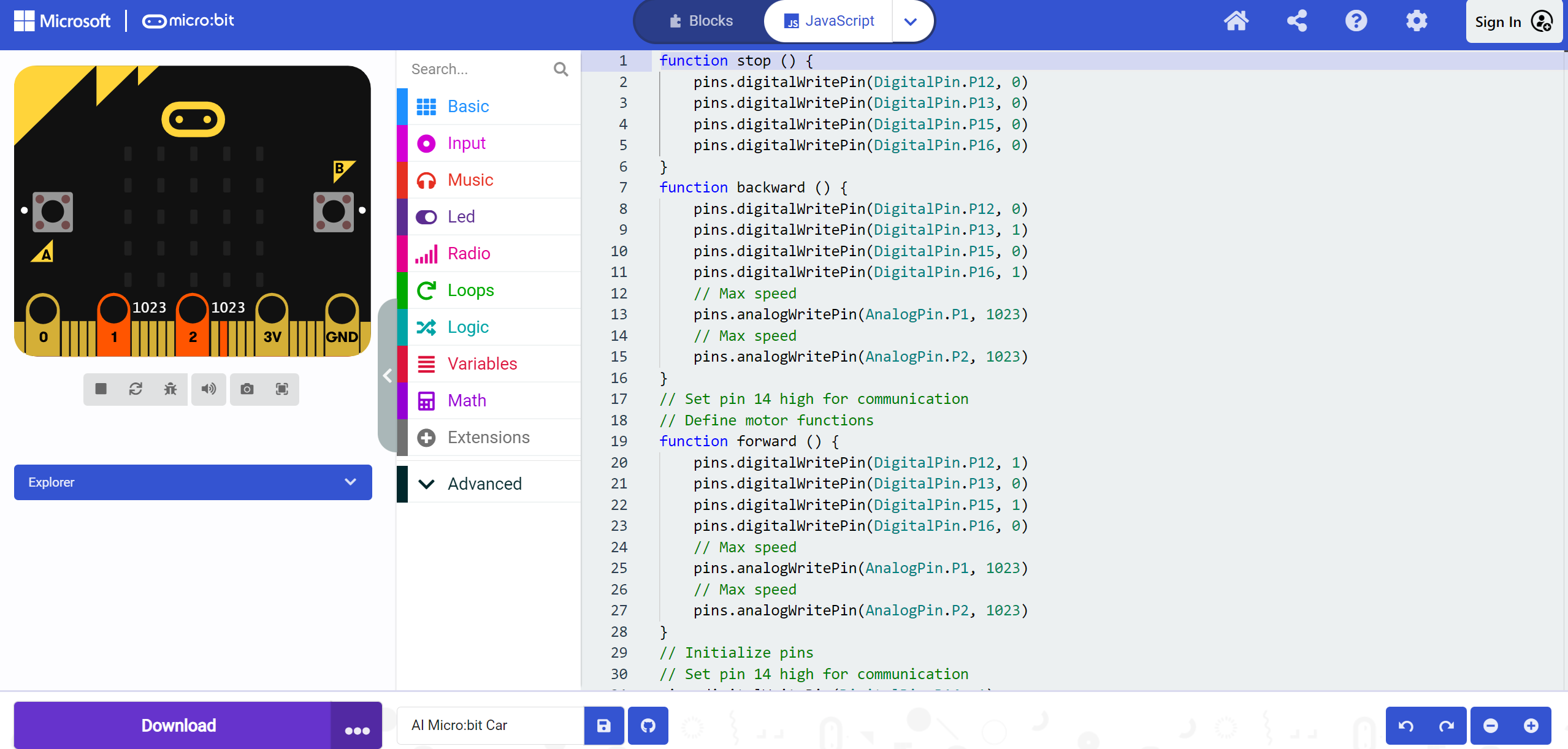The height and width of the screenshot is (749, 1568).
Task: Click the search magnifier icon
Action: point(560,69)
